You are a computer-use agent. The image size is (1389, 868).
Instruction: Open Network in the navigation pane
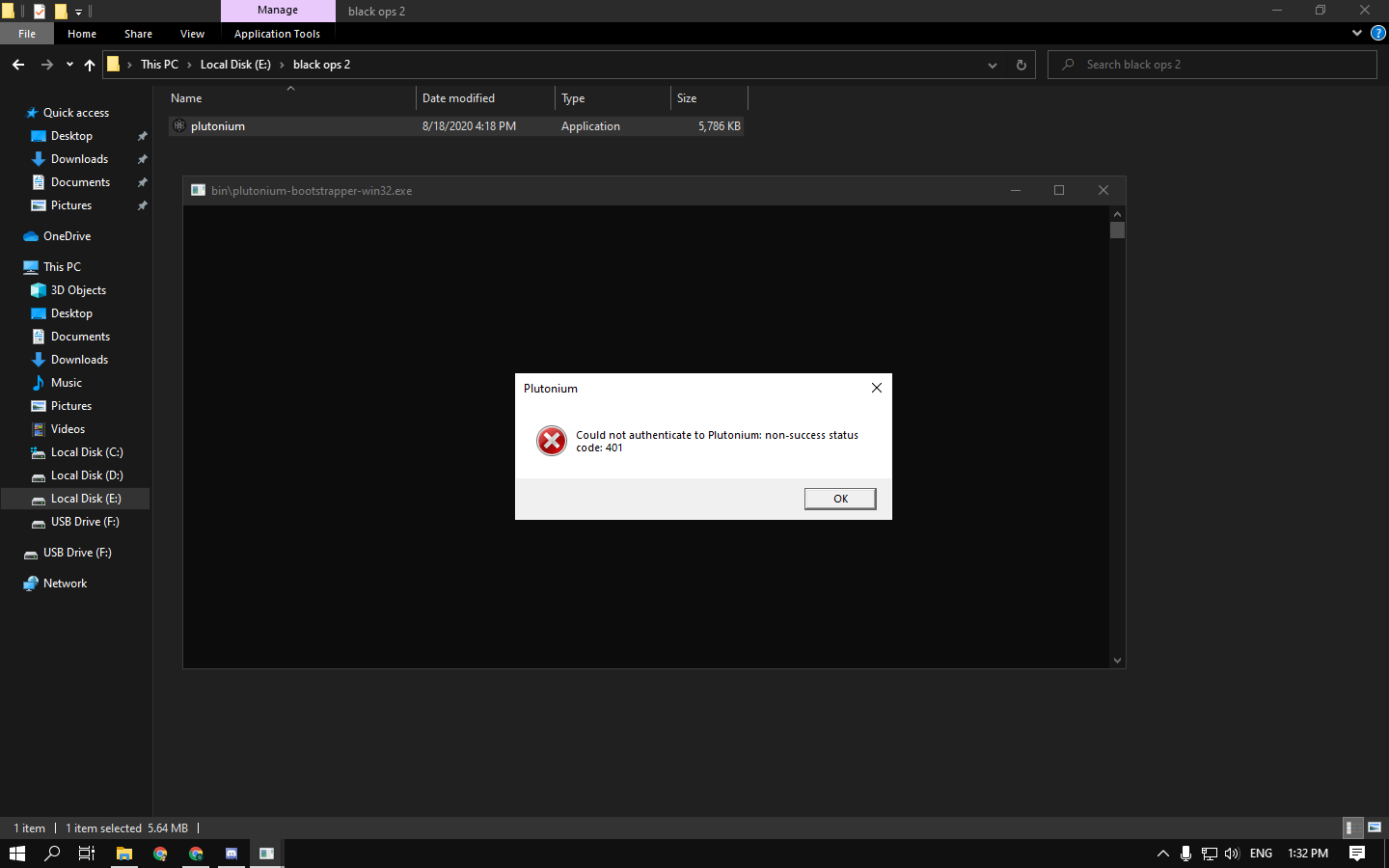(x=65, y=583)
